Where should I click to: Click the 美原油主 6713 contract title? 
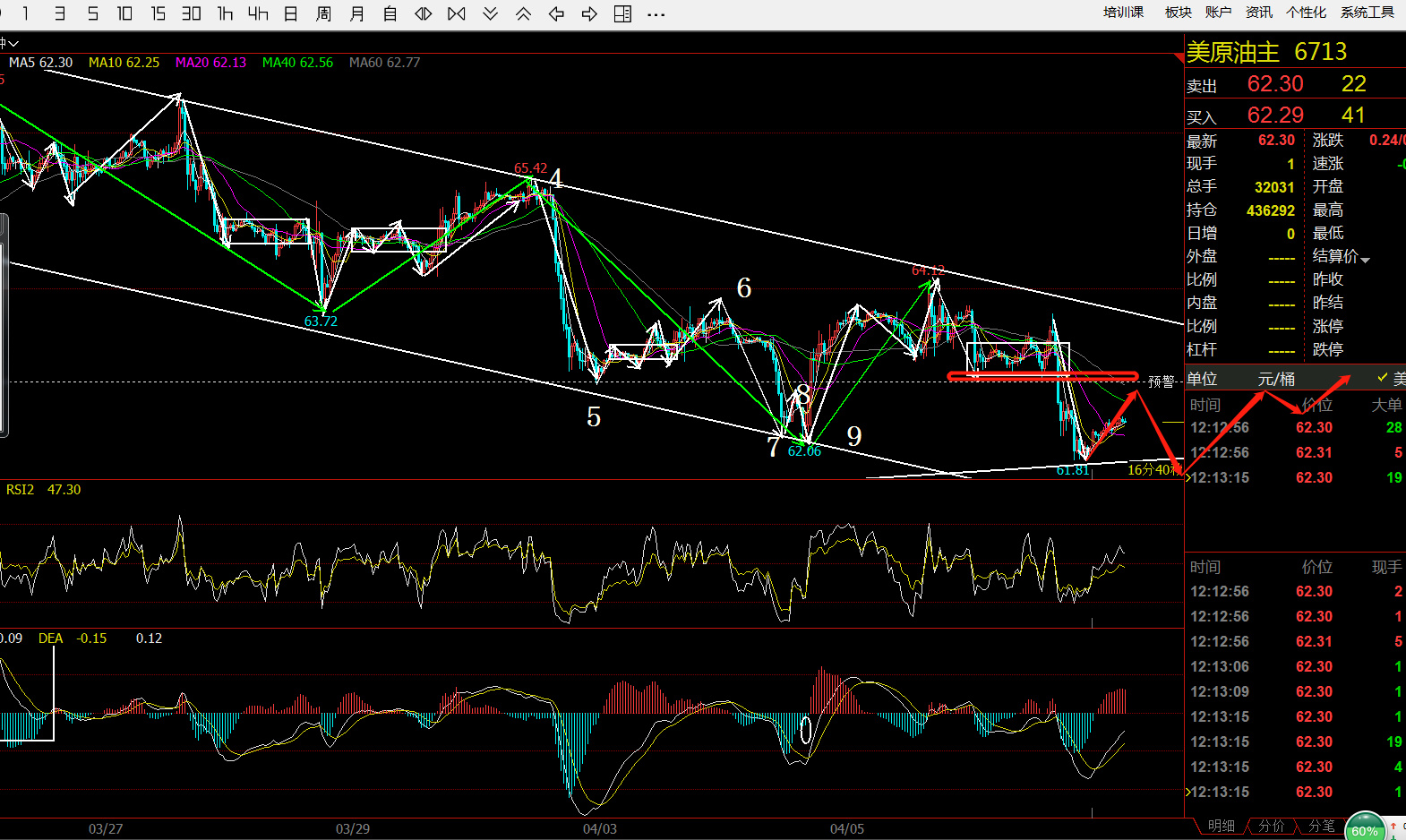pyautogui.click(x=1266, y=52)
